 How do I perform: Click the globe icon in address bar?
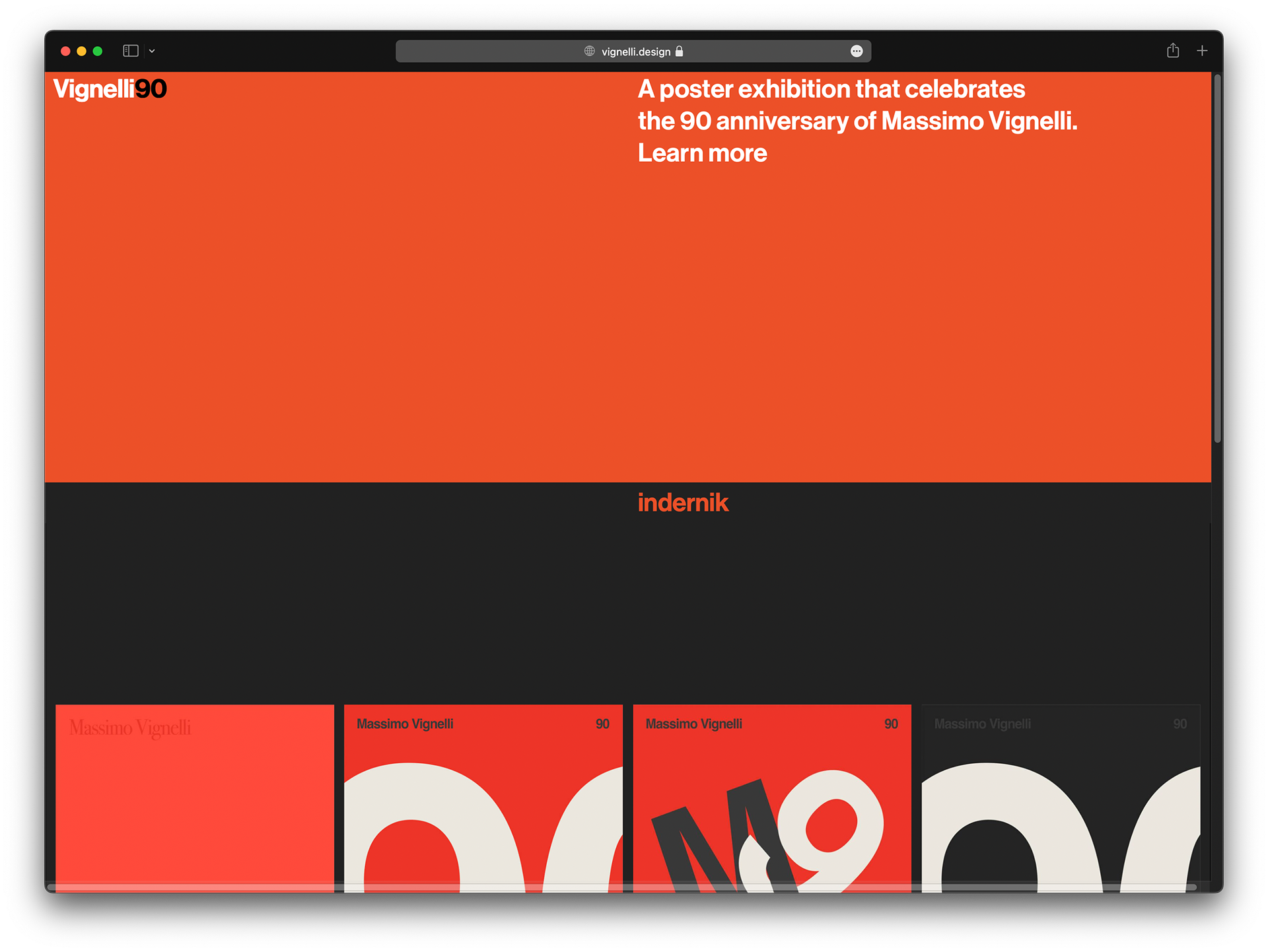[589, 51]
